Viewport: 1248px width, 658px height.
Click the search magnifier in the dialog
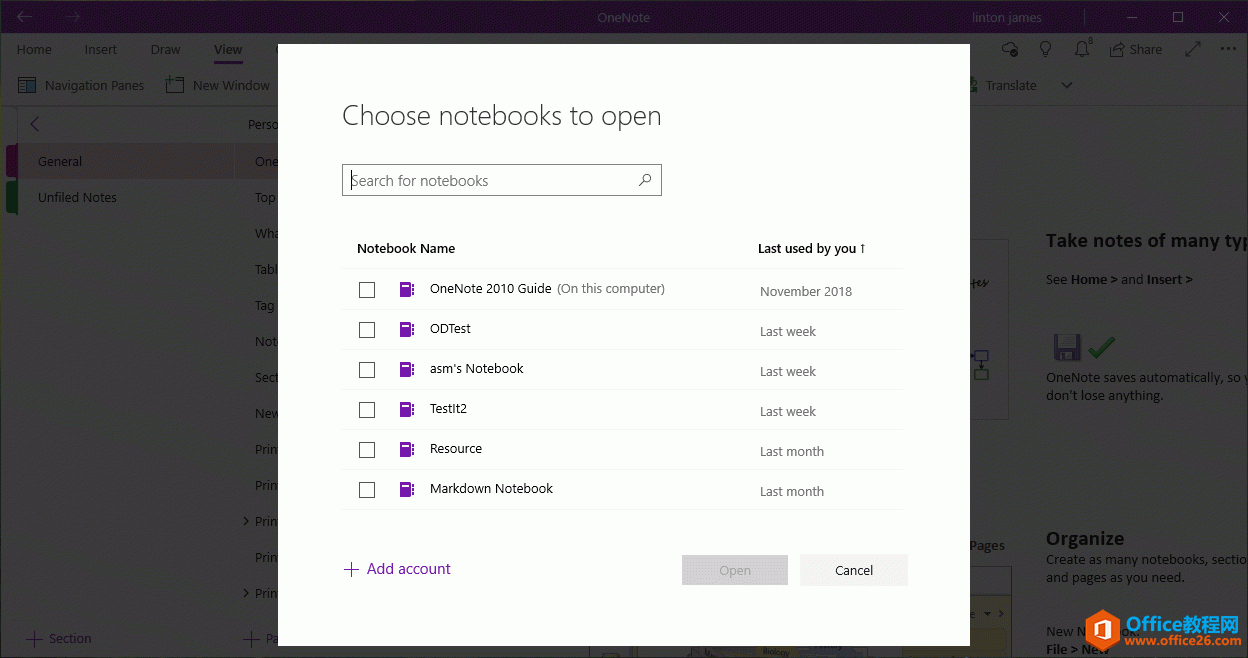645,180
